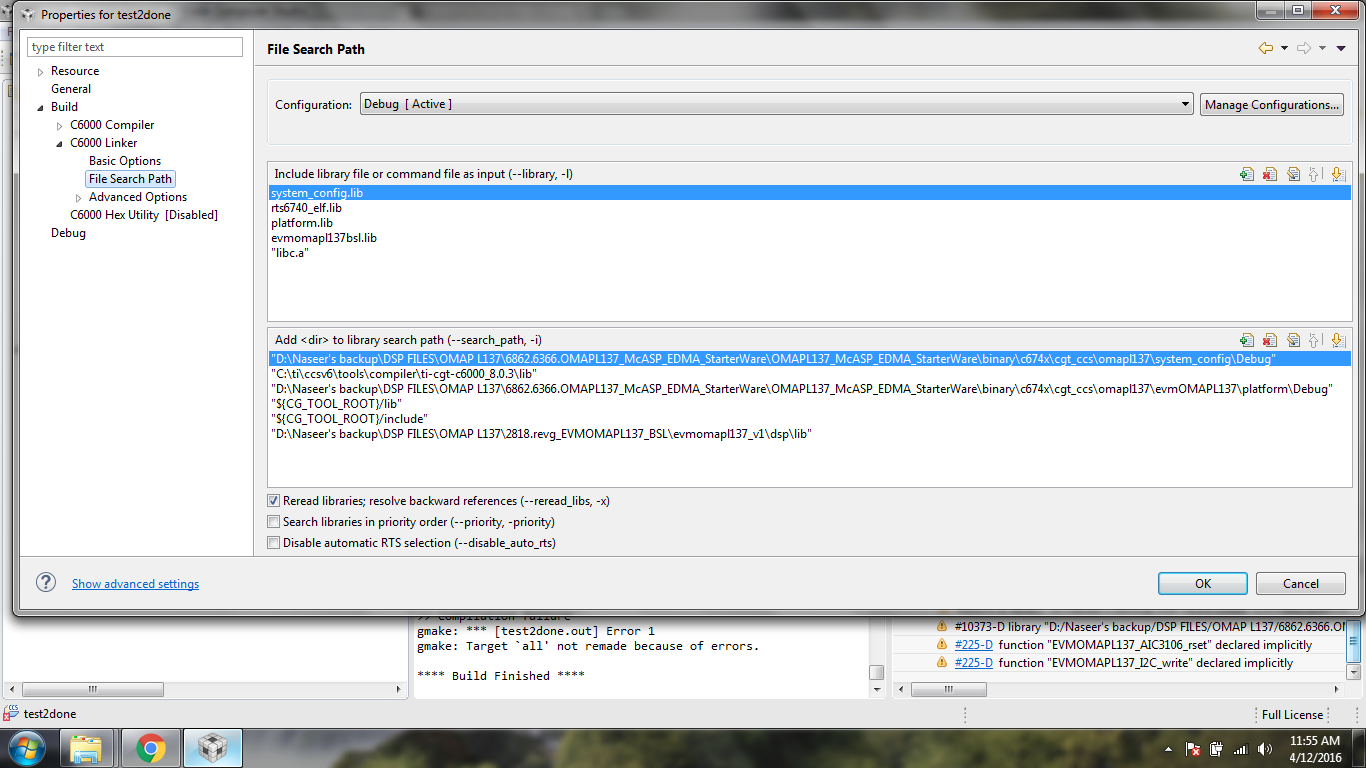The width and height of the screenshot is (1366, 768).
Task: Select Debug in the properties tree
Action: click(69, 233)
